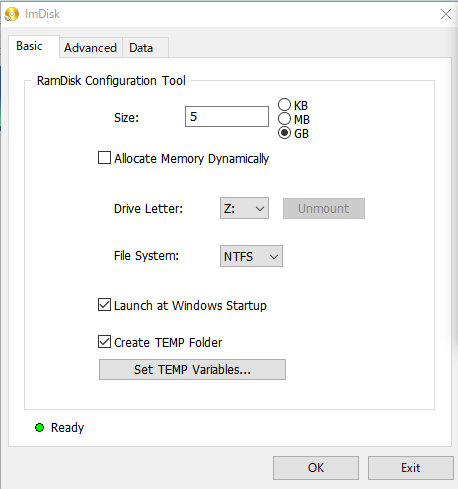The height and width of the screenshot is (489, 458).
Task: Click the ImDisk gold disc application icon
Action: click(x=12, y=14)
